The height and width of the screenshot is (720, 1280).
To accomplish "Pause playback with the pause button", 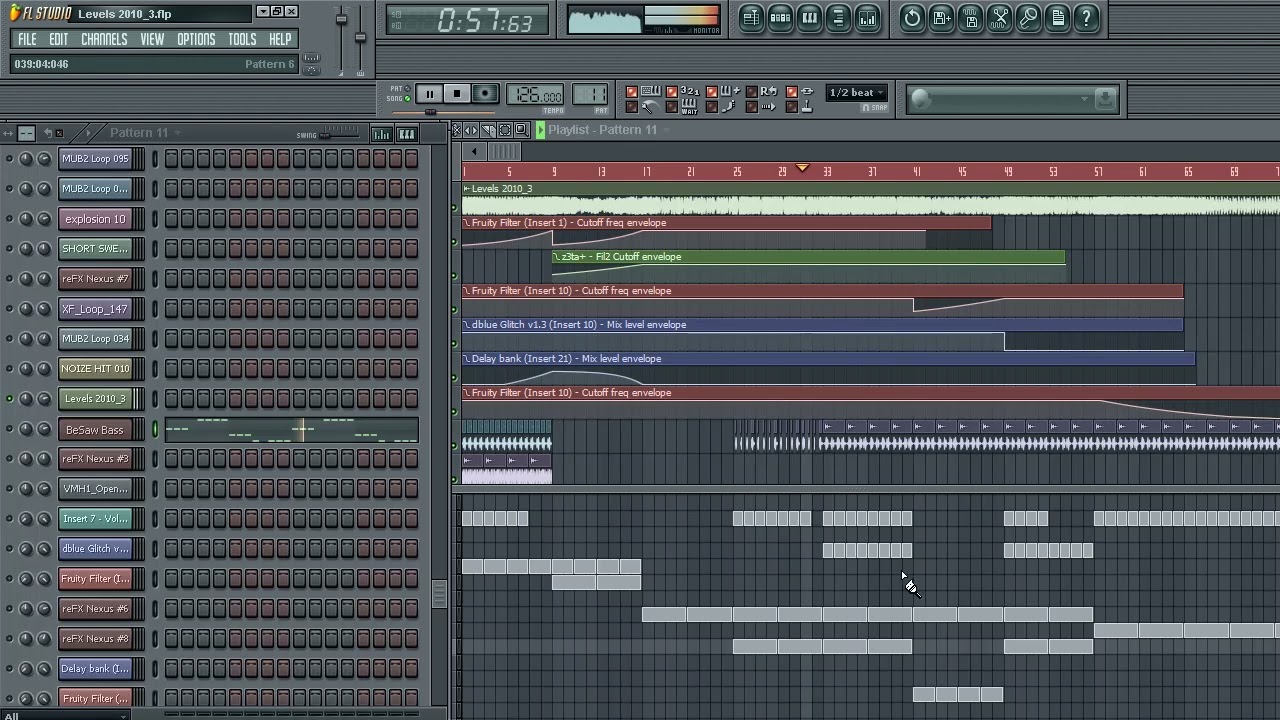I will [x=429, y=94].
